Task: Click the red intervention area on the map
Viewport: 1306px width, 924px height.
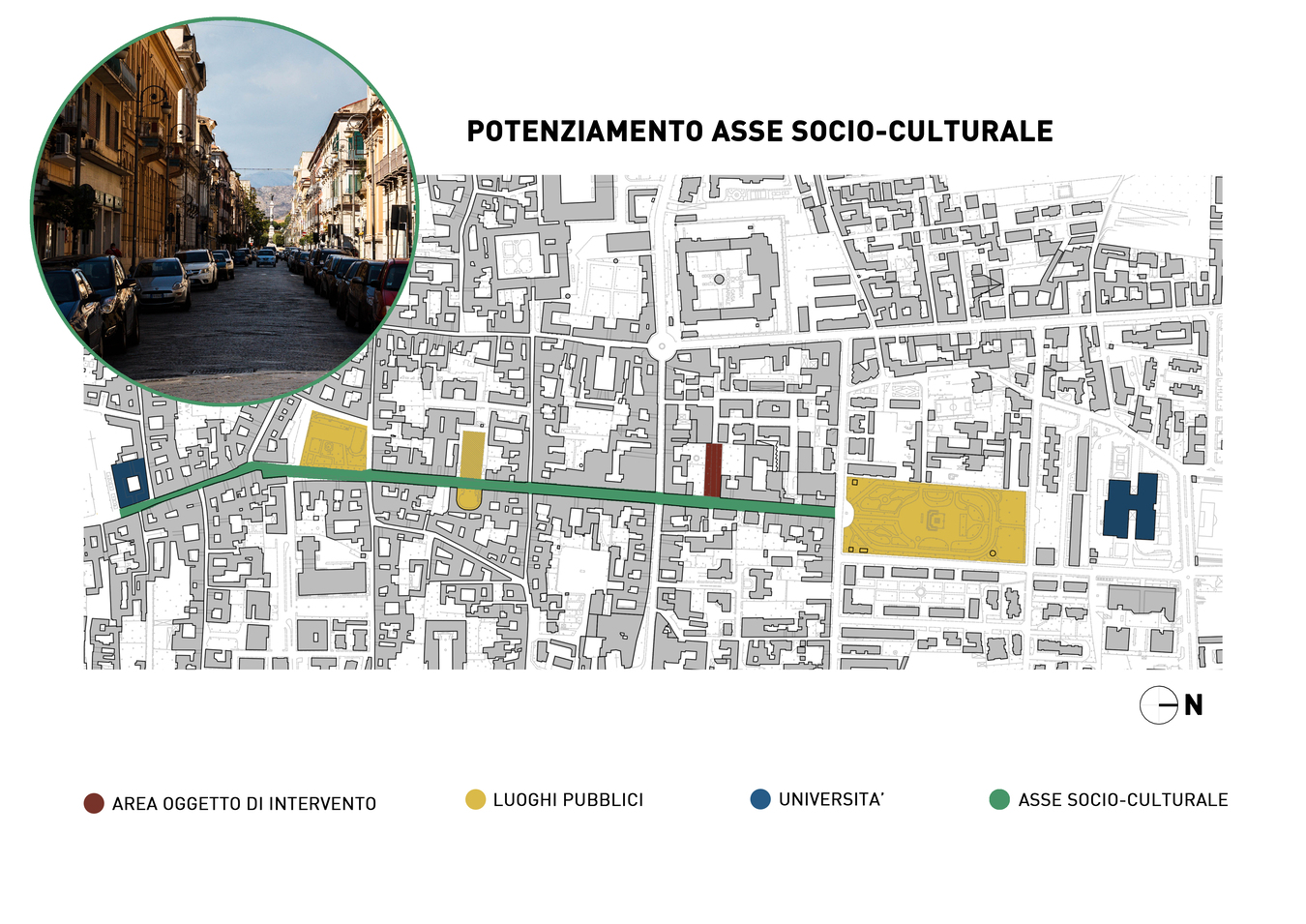Action: click(x=713, y=469)
